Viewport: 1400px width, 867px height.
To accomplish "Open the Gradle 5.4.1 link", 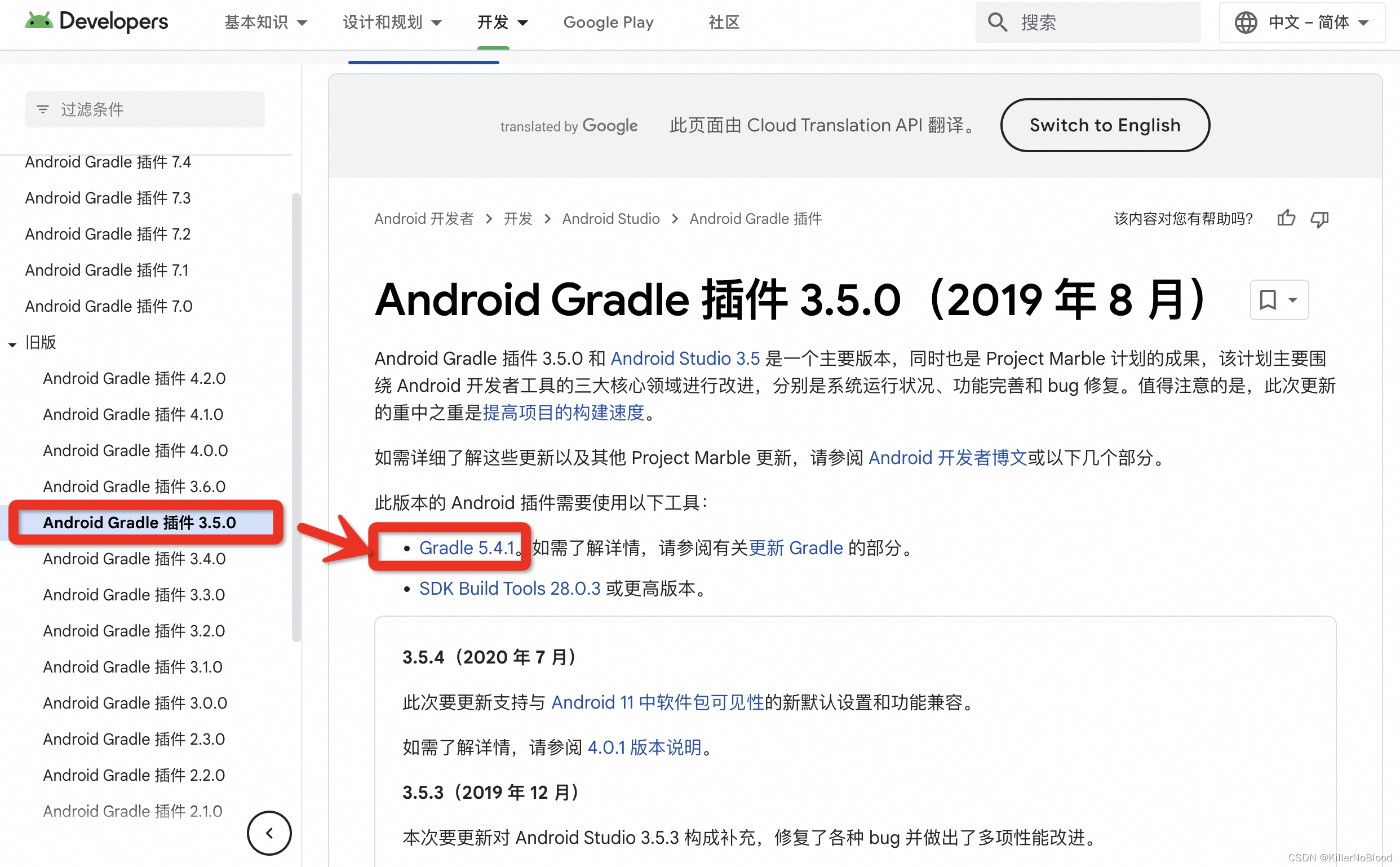I will [467, 548].
